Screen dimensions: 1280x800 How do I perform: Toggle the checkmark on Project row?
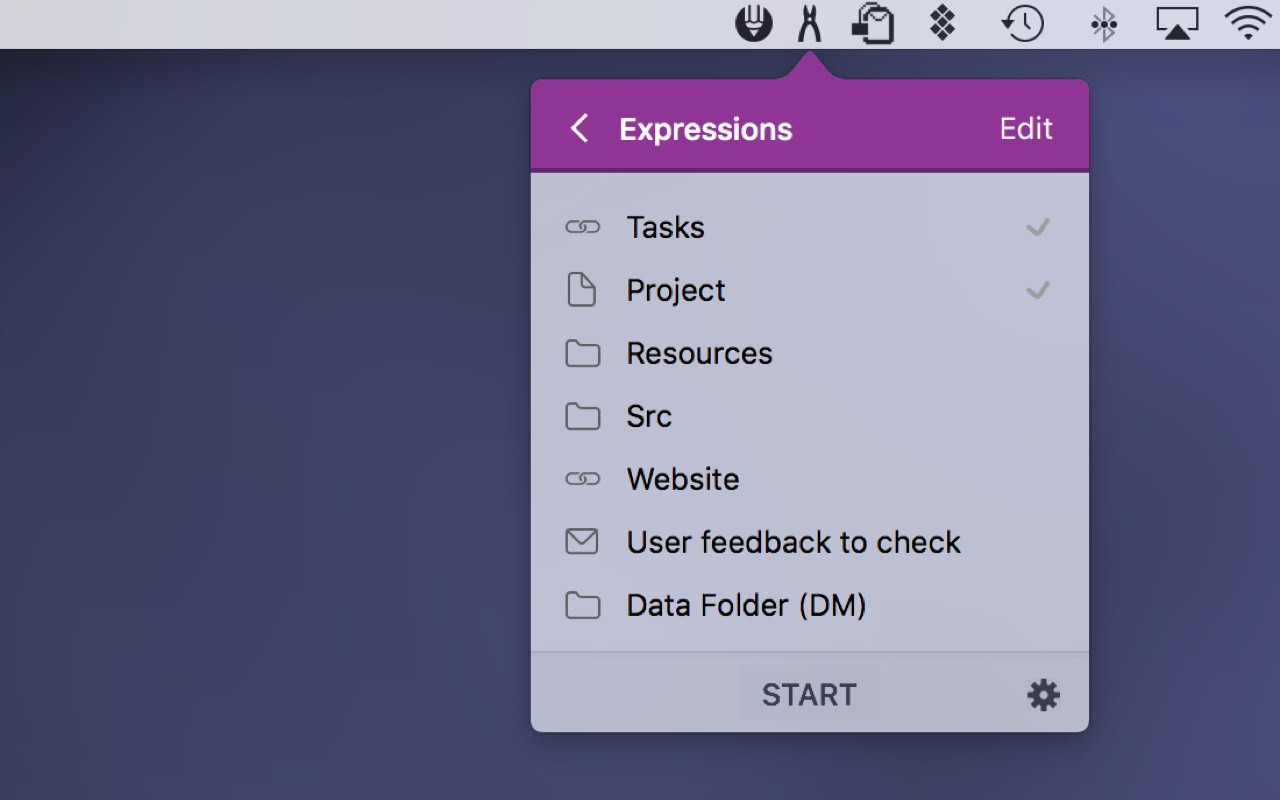(x=1038, y=290)
